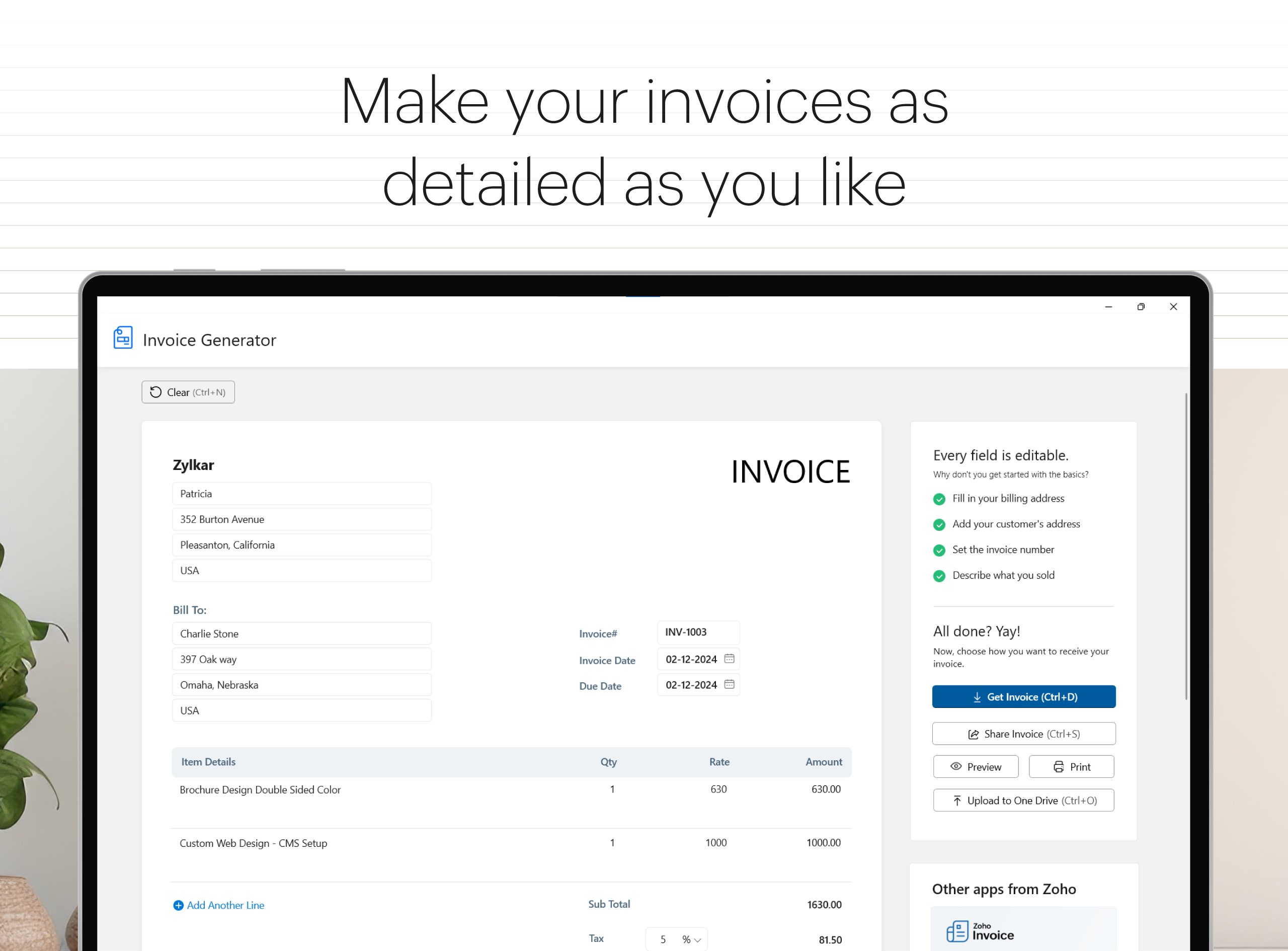Image resolution: width=1288 pixels, height=951 pixels.
Task: Click the download icon on Get Invoice button
Action: click(x=977, y=696)
